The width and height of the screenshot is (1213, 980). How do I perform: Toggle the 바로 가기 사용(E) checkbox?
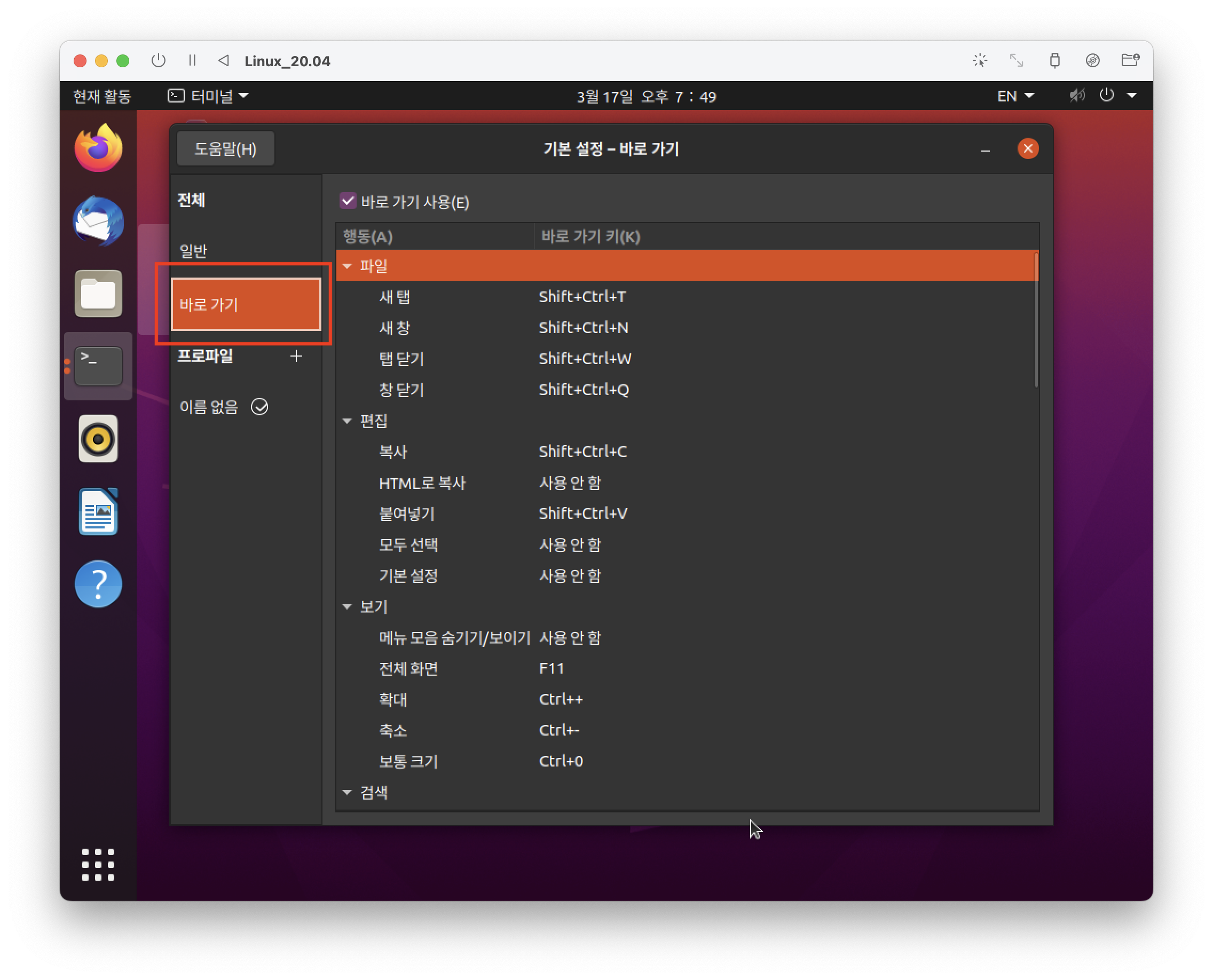pos(348,201)
